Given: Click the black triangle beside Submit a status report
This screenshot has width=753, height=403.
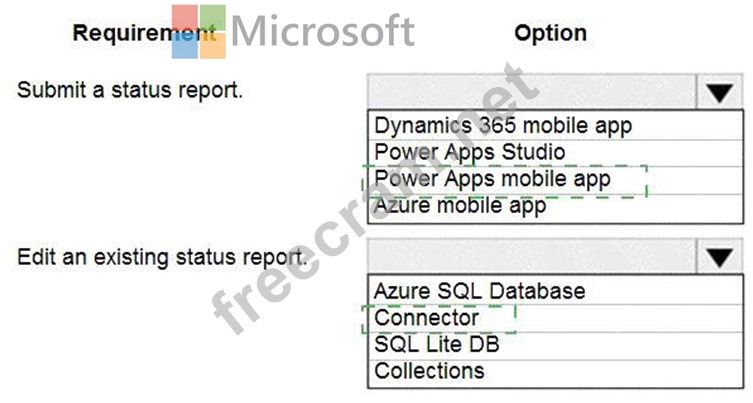Looking at the screenshot, I should (719, 92).
